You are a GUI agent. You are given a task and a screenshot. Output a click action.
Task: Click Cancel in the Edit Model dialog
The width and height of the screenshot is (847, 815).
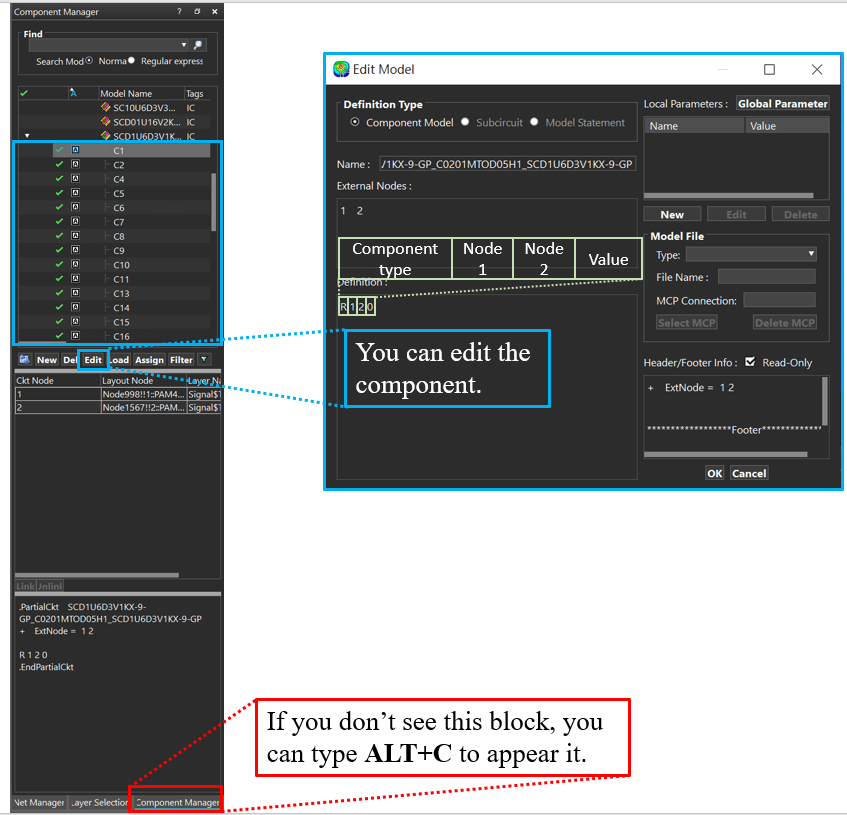(749, 474)
